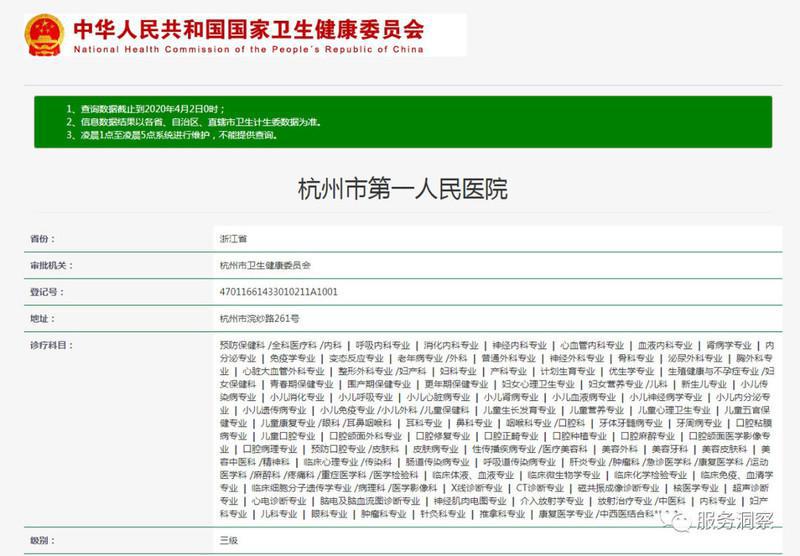Click 预防保健科 in the department list

coord(242,344)
